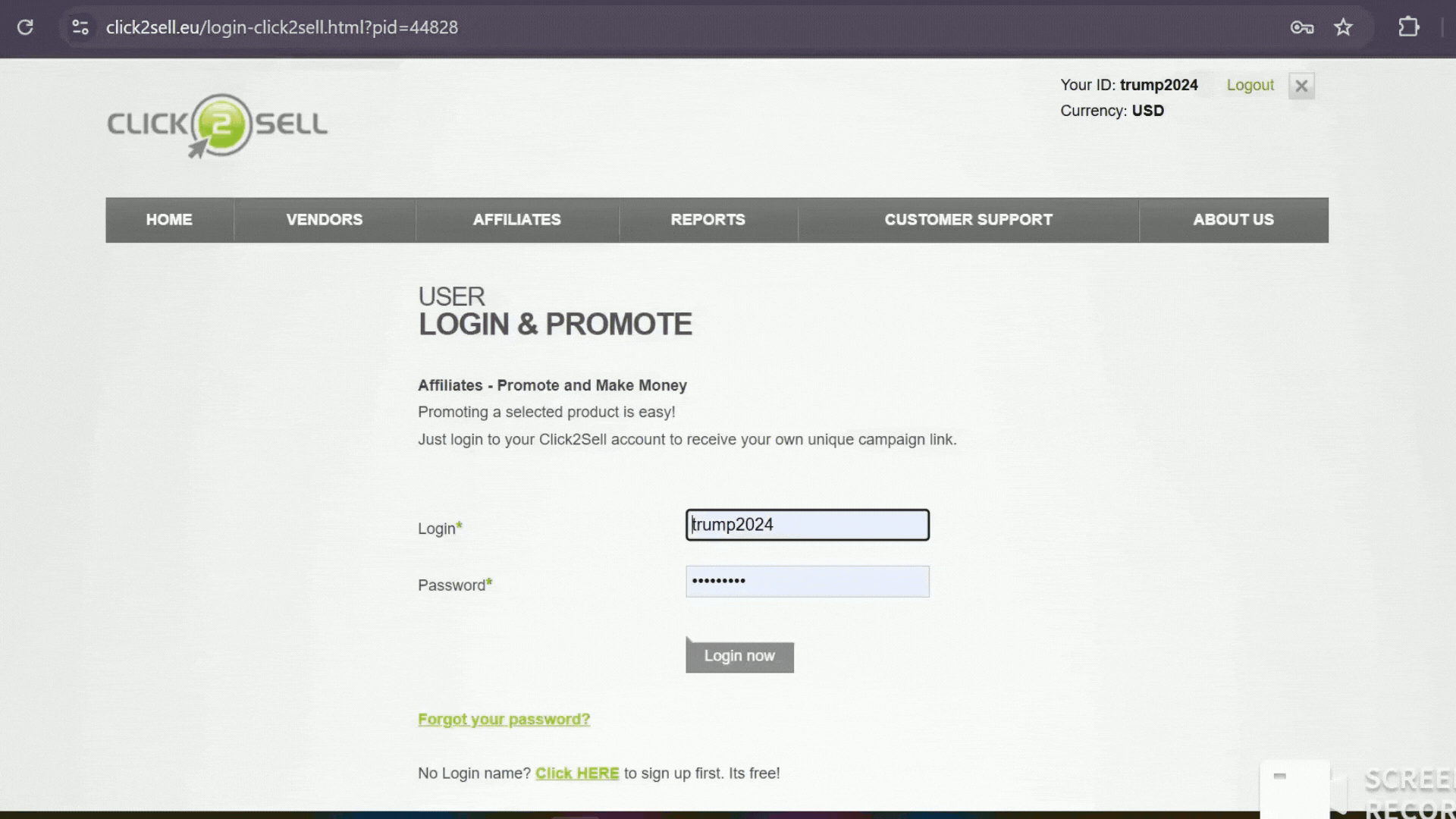This screenshot has width=1456, height=819.
Task: Click HERE link to sign up
Action: pos(577,773)
